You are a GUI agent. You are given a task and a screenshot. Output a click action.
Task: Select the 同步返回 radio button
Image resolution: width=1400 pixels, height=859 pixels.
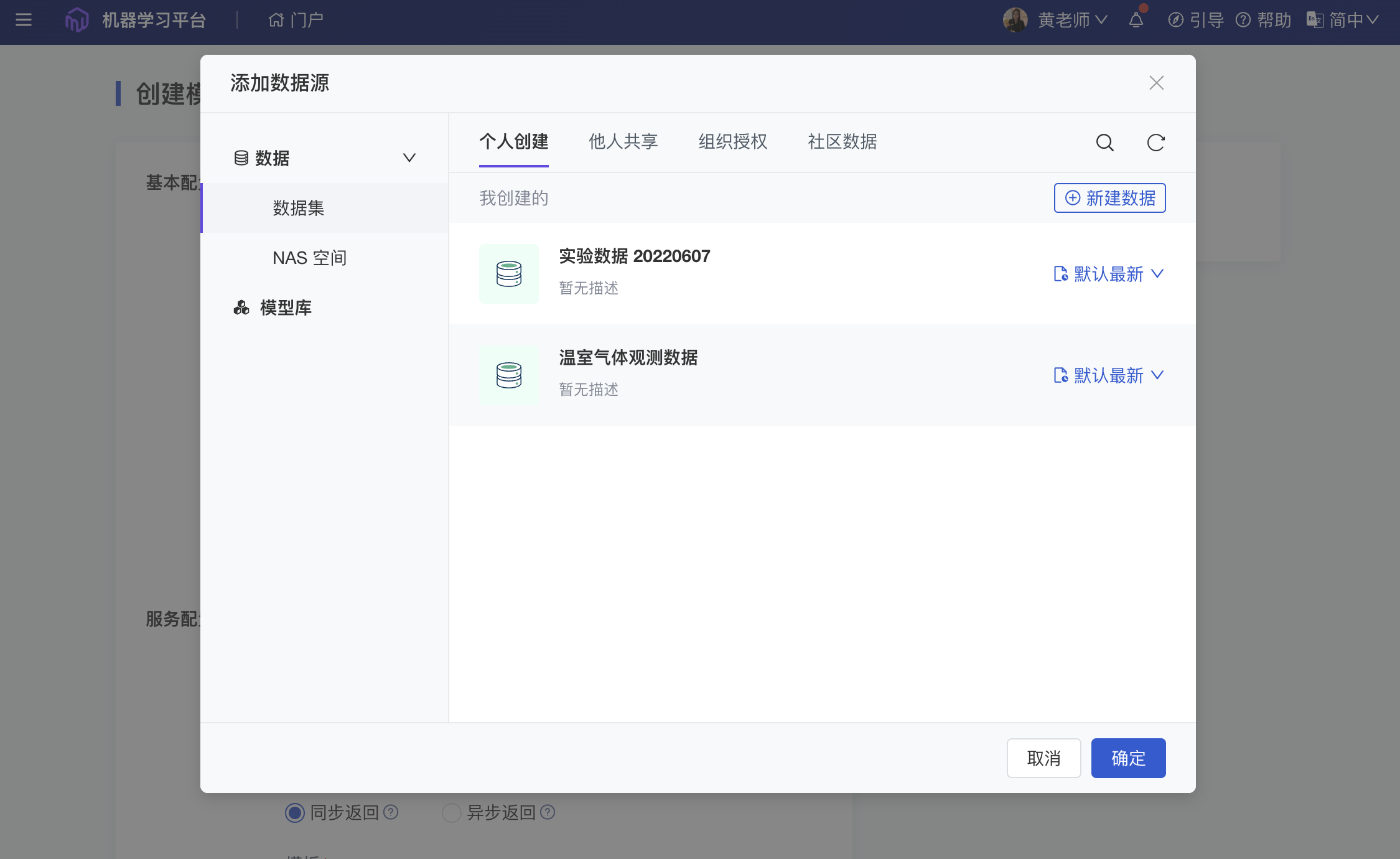[x=295, y=812]
